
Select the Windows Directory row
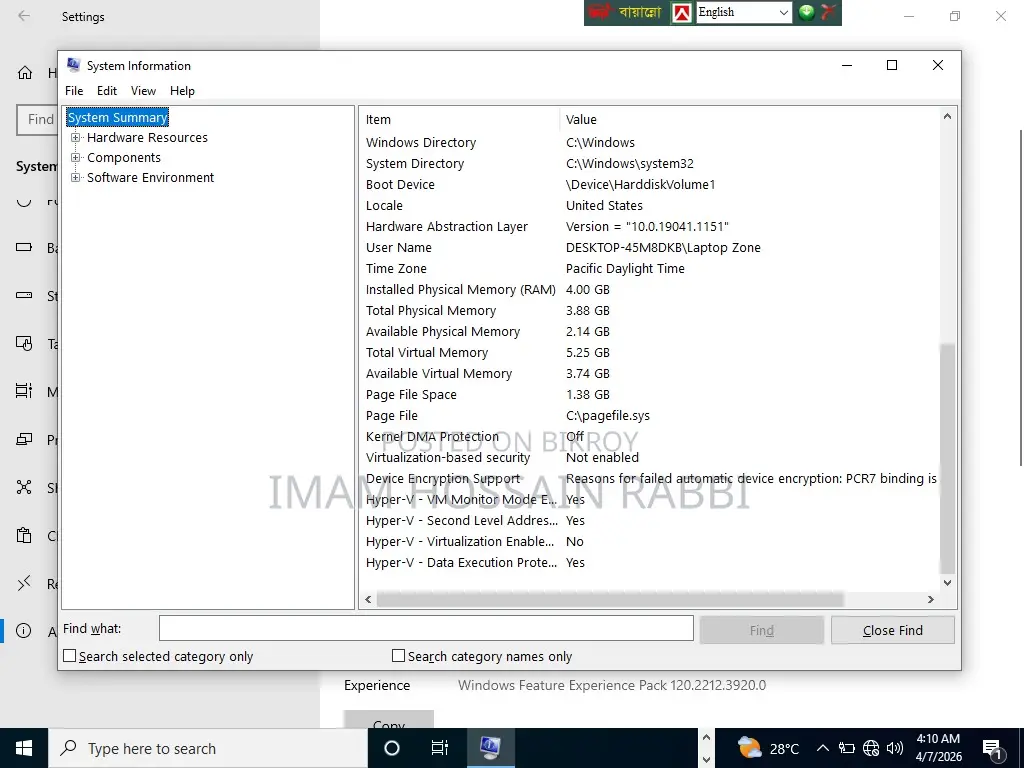pyautogui.click(x=649, y=142)
